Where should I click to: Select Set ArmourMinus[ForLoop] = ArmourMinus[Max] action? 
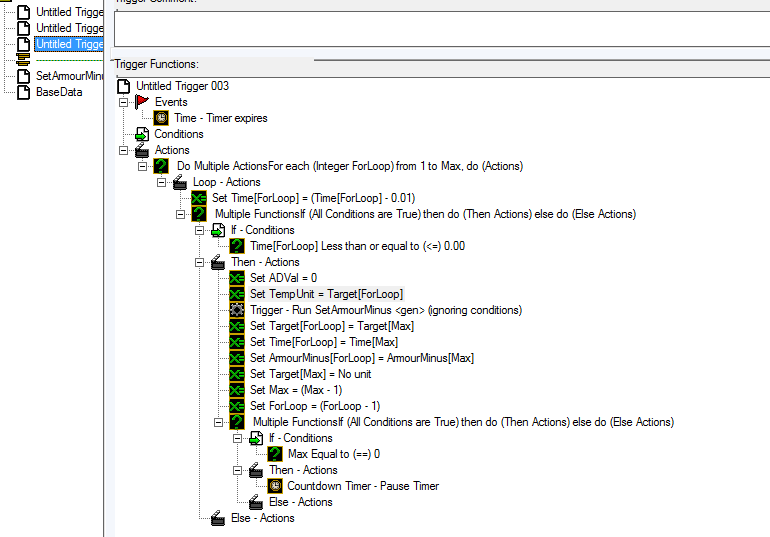click(x=361, y=358)
